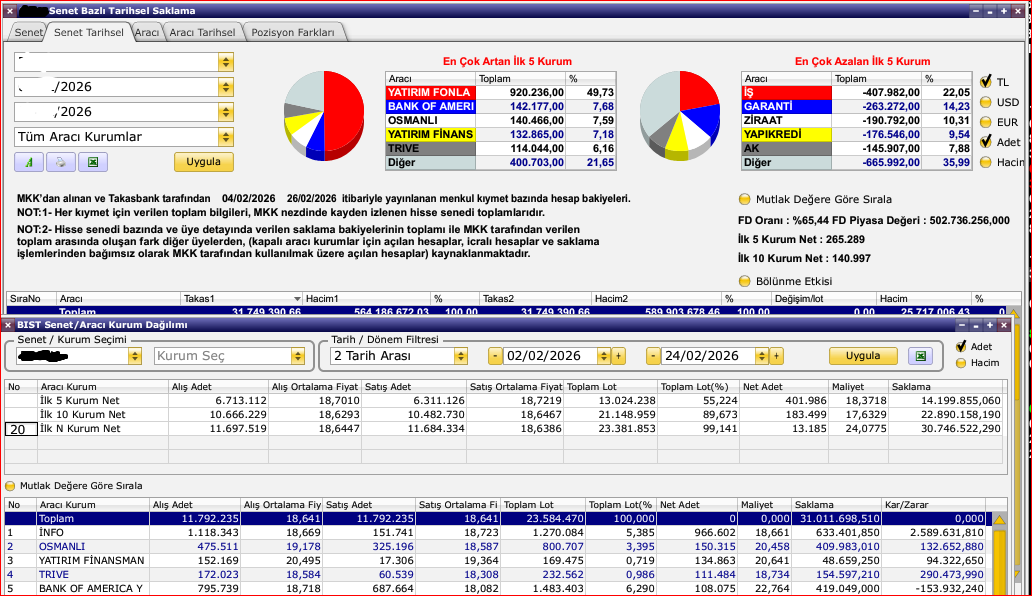Image resolution: width=1032 pixels, height=596 pixels.
Task: Go to the Aracı Tarihsel tab
Action: pyautogui.click(x=202, y=32)
